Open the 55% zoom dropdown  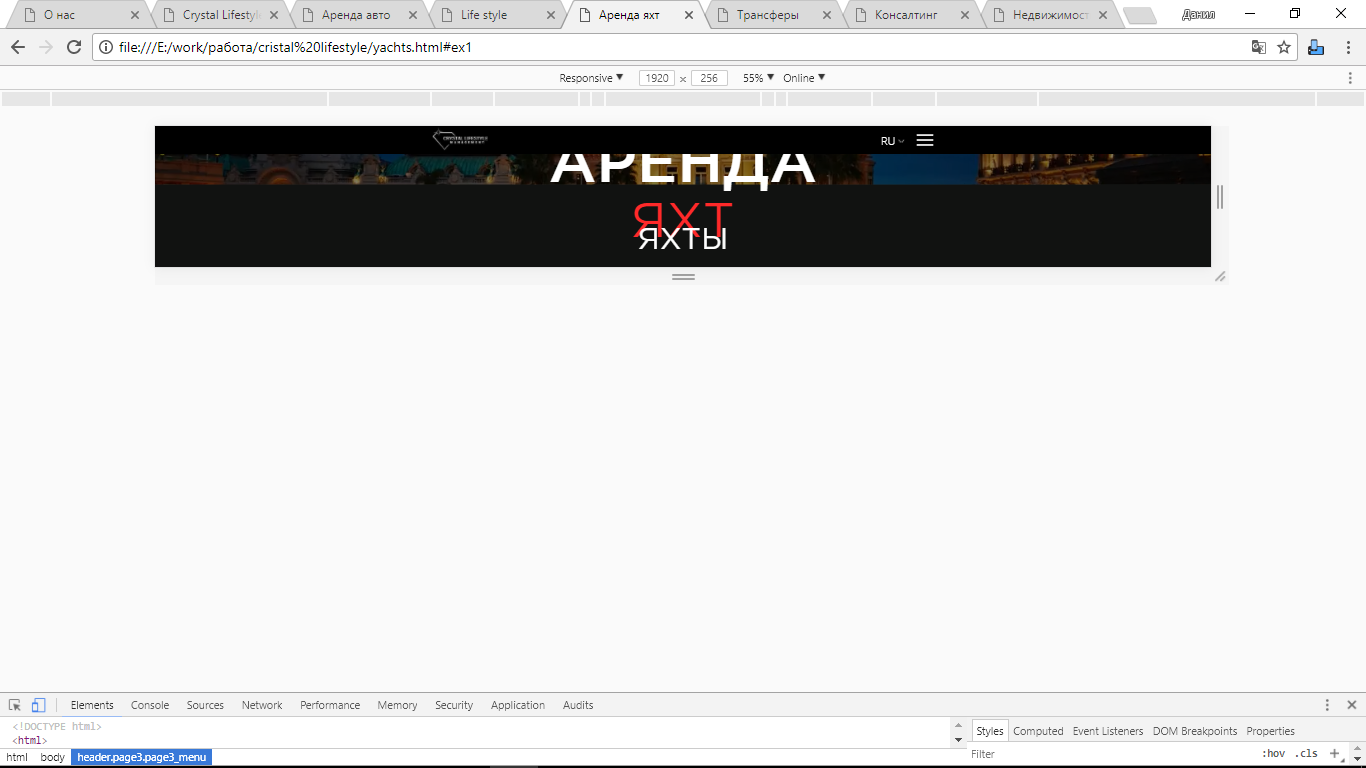[758, 78]
